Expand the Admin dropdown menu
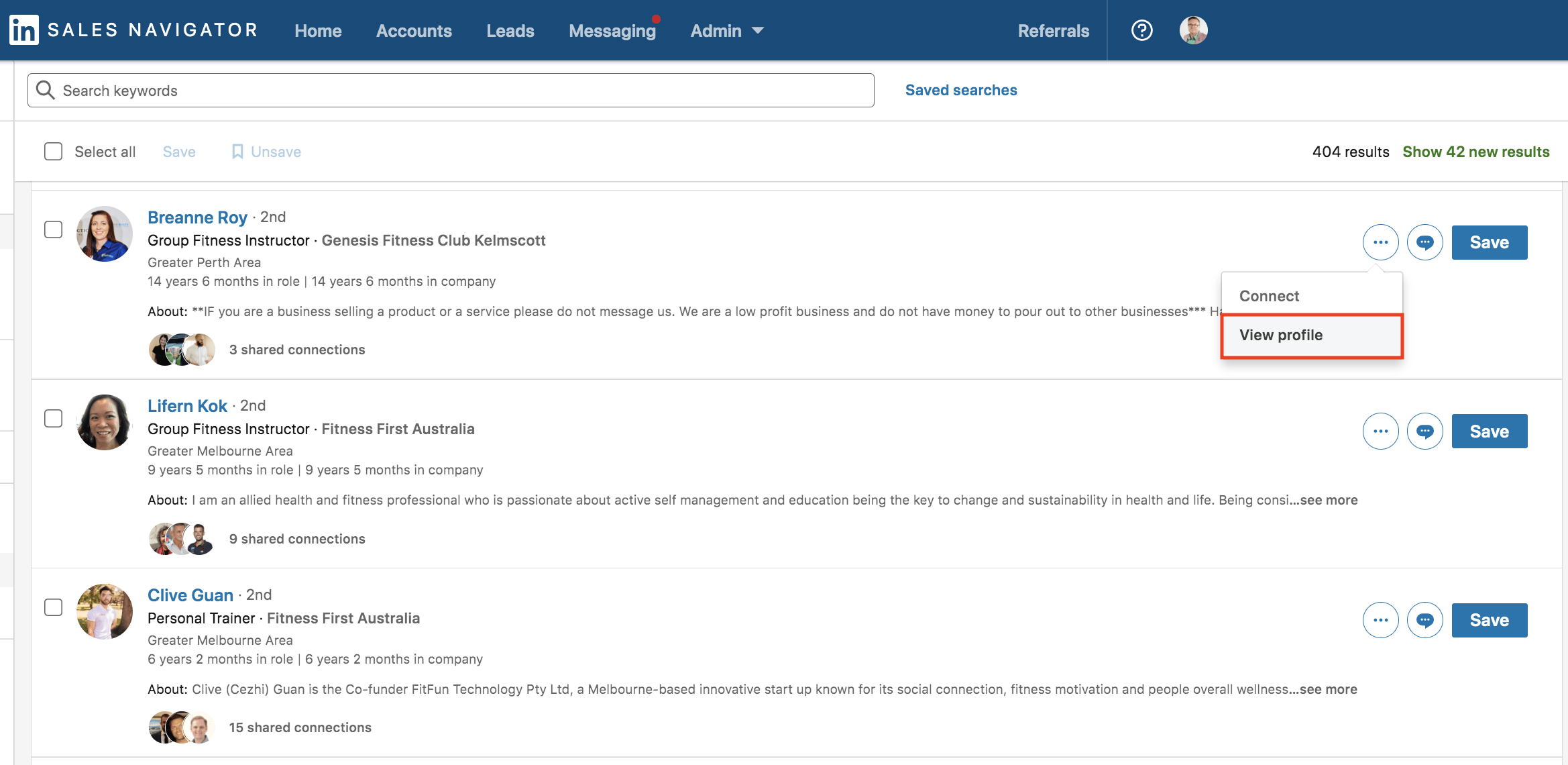The width and height of the screenshot is (1568, 765). point(727,31)
